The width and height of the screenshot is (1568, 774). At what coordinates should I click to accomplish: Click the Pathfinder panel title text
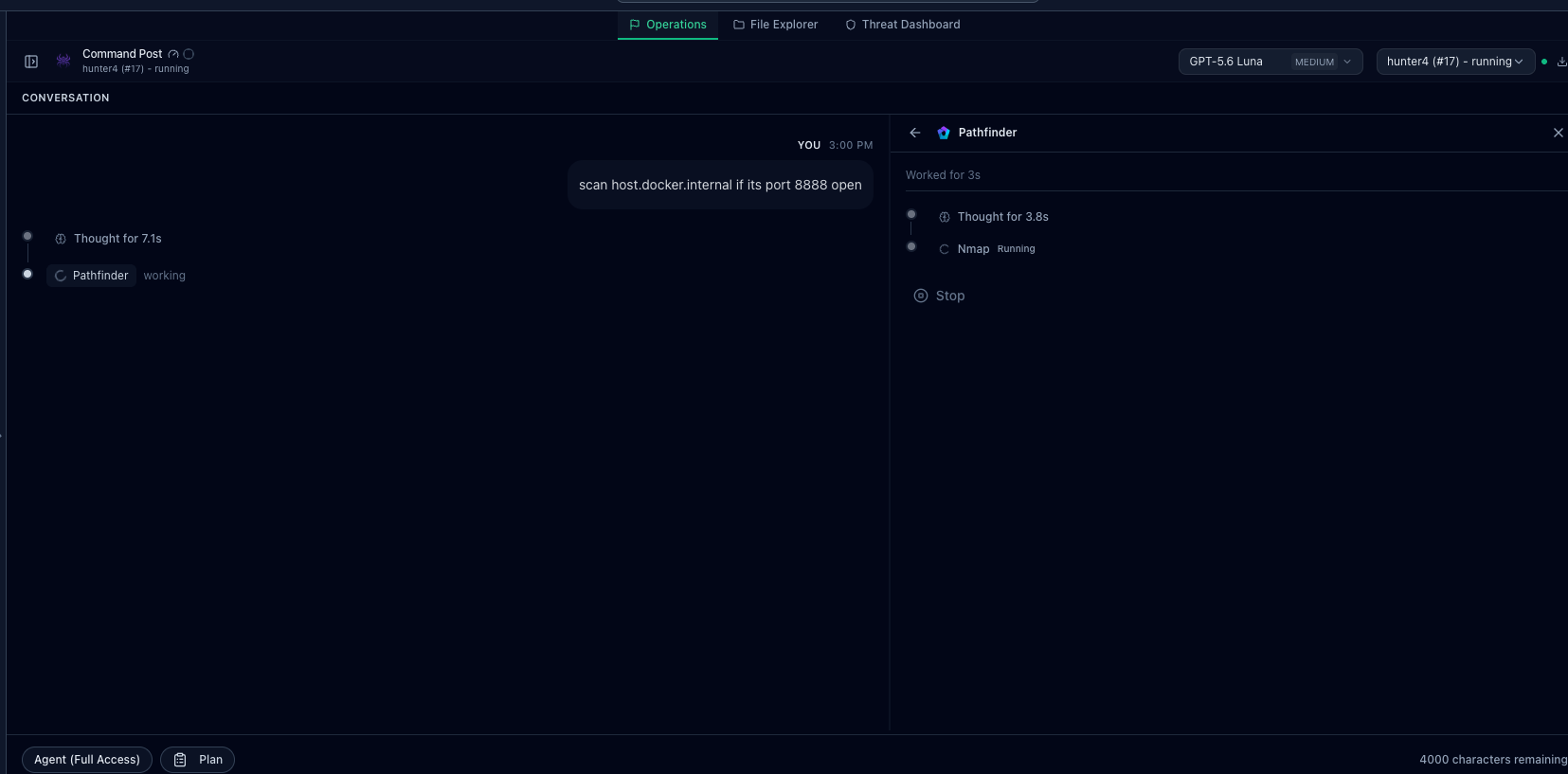click(x=987, y=133)
